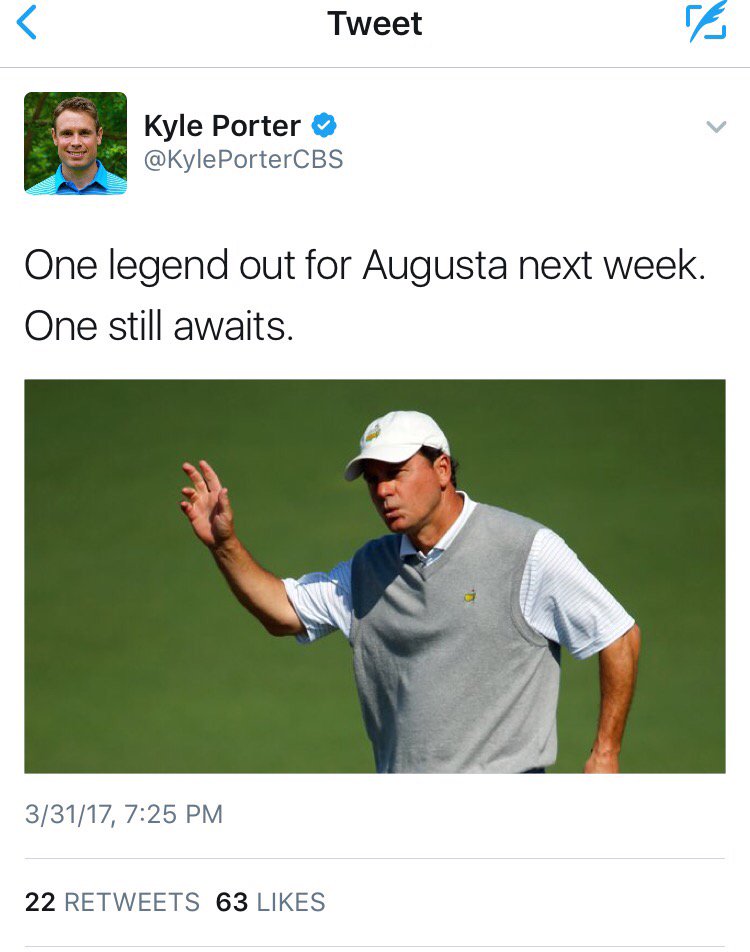Tap the blue verified badge

click(x=324, y=125)
